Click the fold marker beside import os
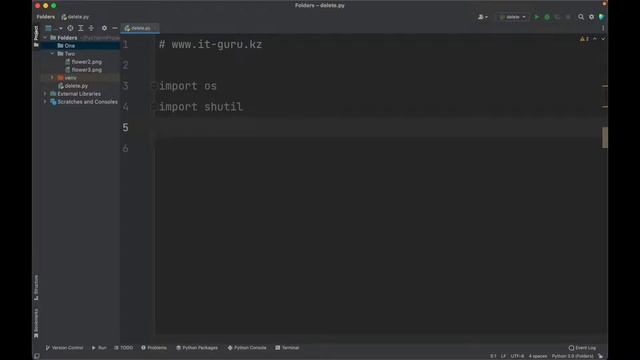This screenshot has height=360, width=640. (154, 86)
